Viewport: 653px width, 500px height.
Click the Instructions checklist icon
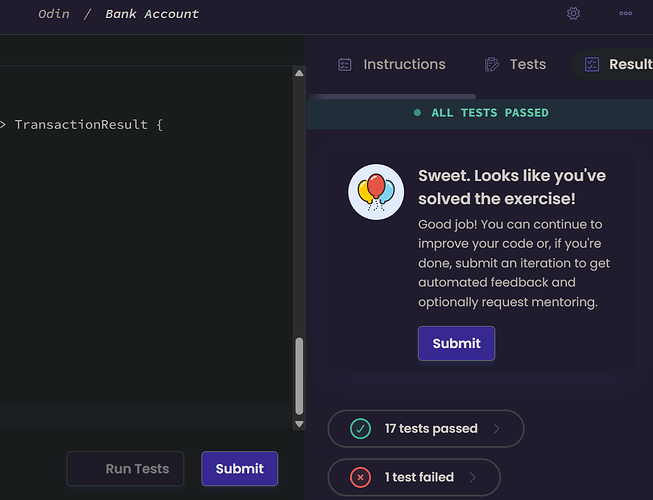coord(344,65)
